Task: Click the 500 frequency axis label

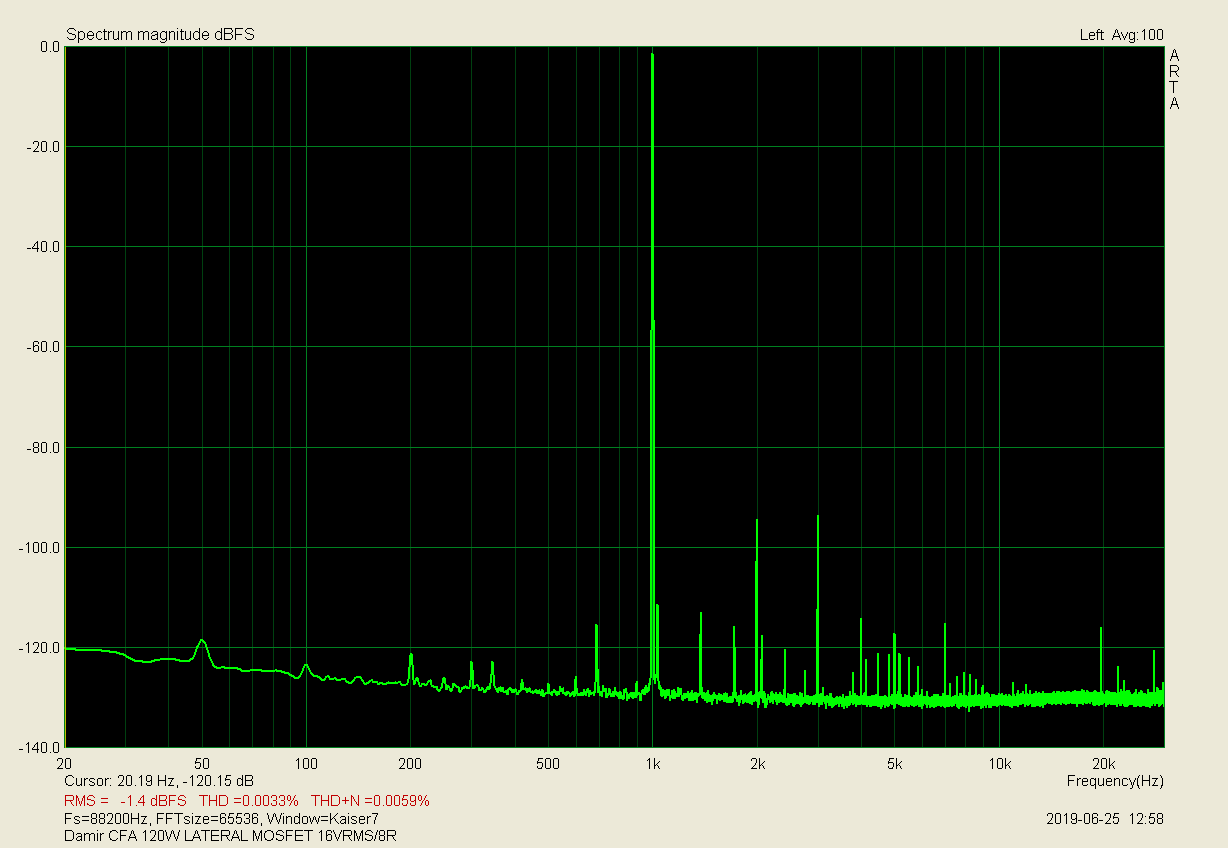Action: point(547,764)
